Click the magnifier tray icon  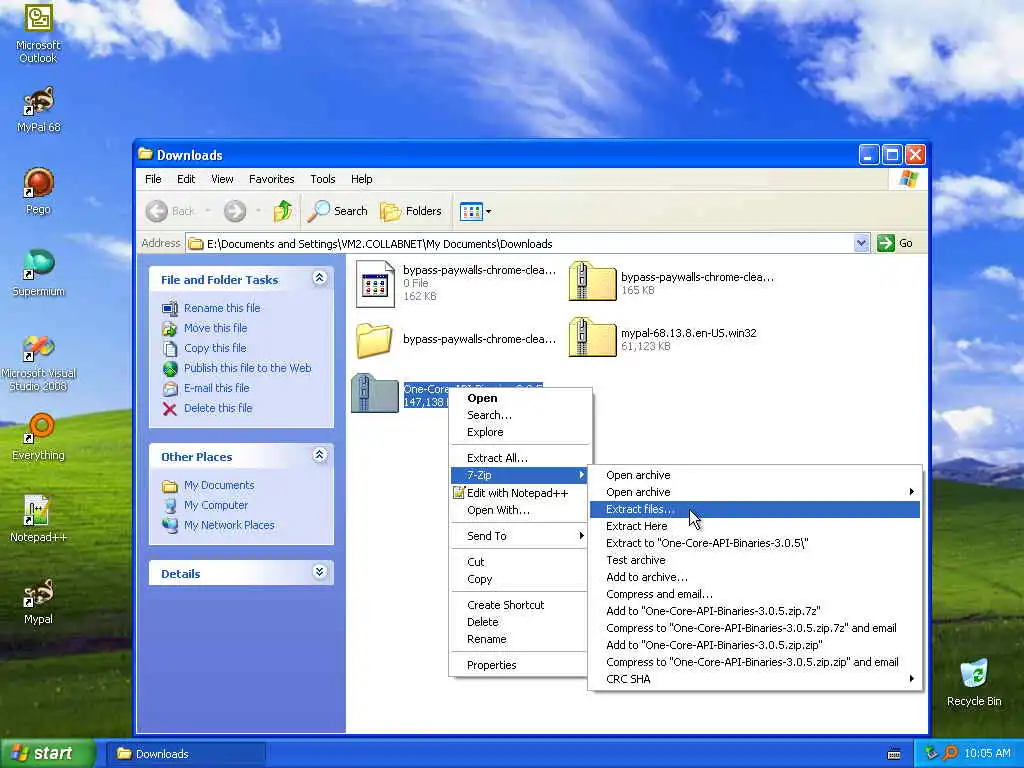(x=950, y=753)
